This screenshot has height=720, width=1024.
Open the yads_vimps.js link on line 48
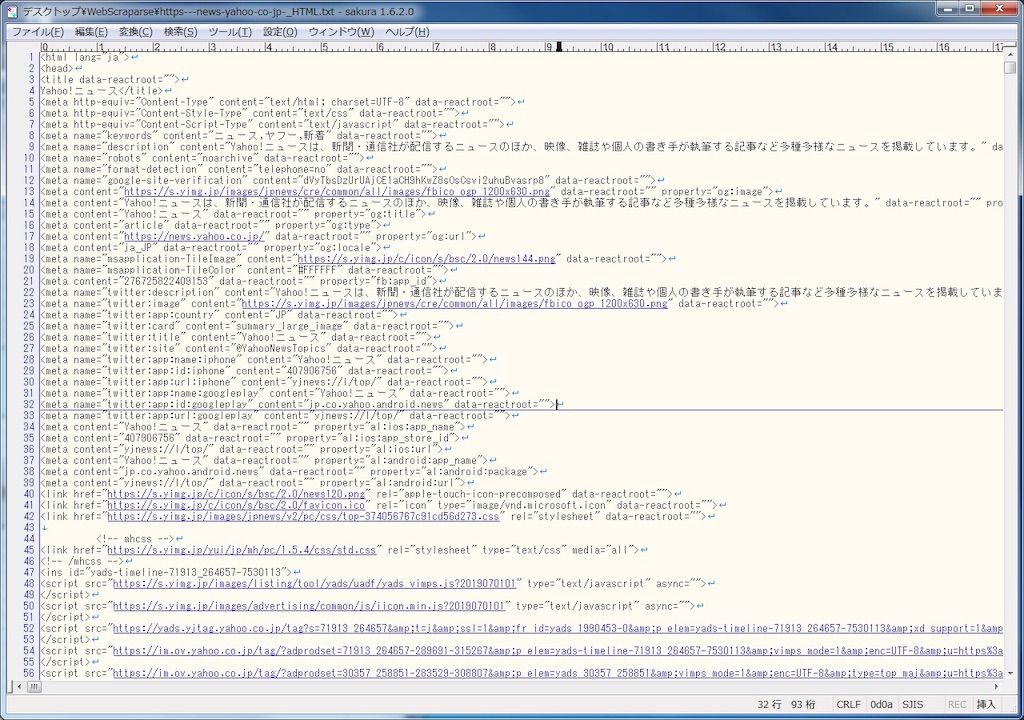[314, 583]
